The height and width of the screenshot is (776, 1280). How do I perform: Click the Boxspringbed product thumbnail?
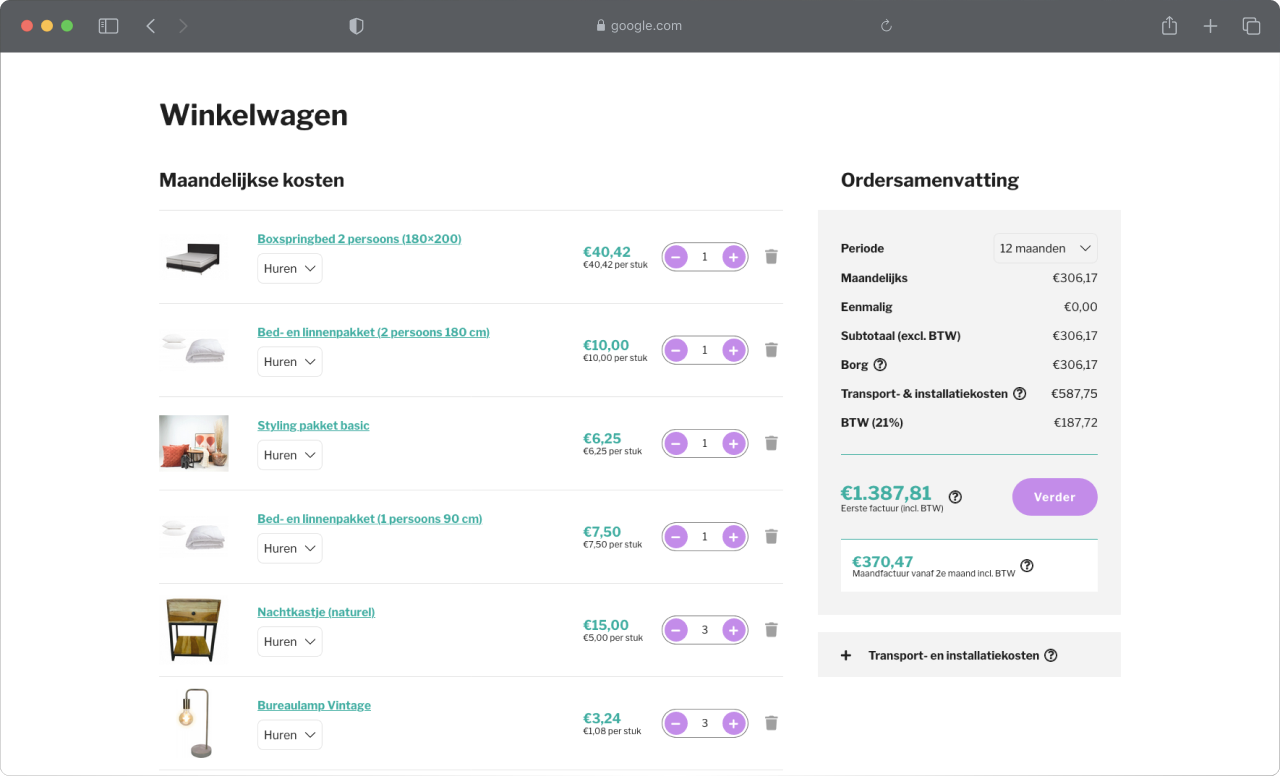193,258
